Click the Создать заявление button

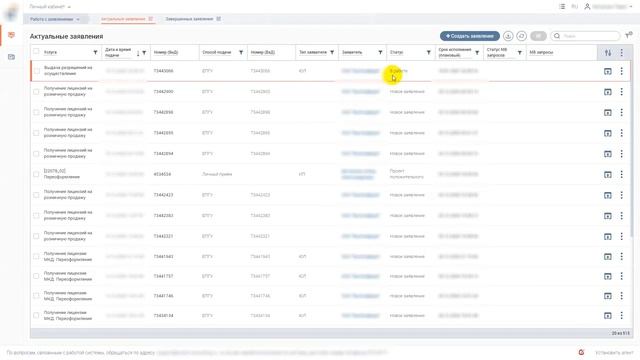[469, 36]
